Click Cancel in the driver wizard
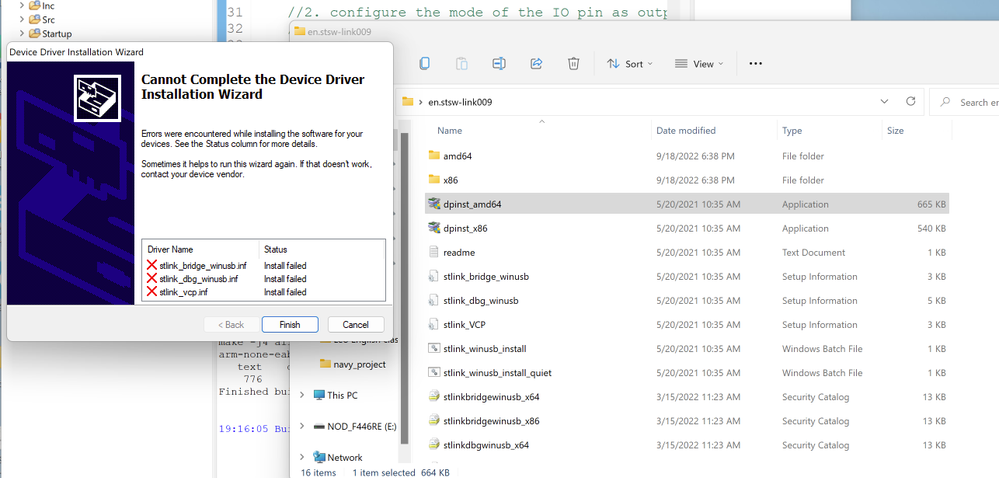This screenshot has height=478, width=999. coord(356,324)
